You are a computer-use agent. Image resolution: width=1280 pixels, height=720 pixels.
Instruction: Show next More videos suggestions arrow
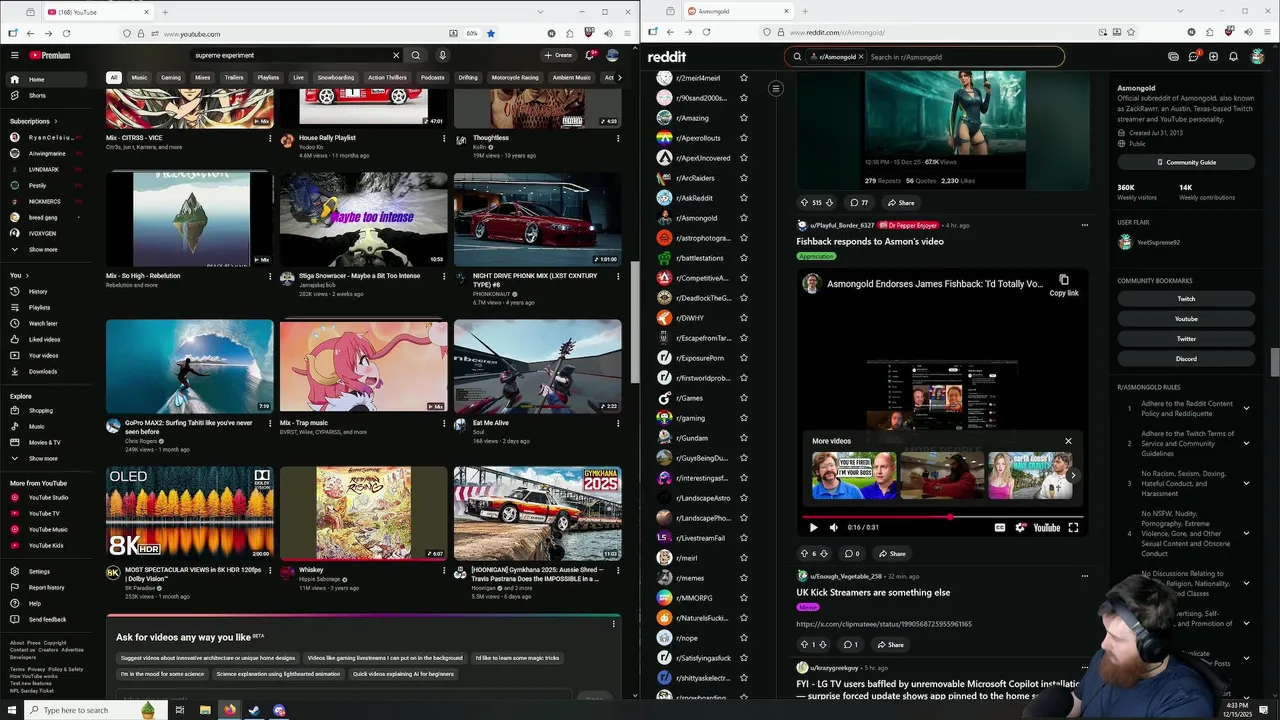point(1073,475)
